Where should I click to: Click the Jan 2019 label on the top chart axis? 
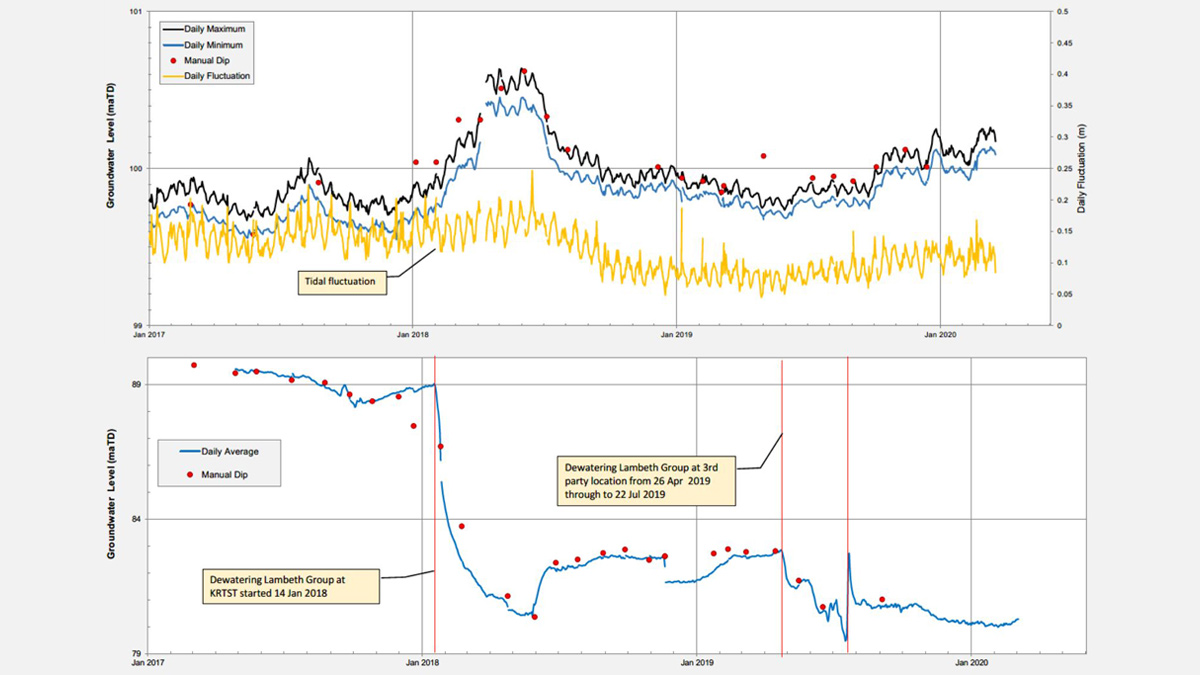point(676,336)
